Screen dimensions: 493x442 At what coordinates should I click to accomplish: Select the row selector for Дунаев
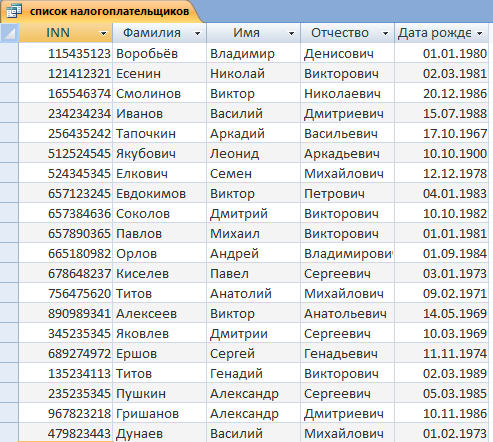click(x=9, y=433)
